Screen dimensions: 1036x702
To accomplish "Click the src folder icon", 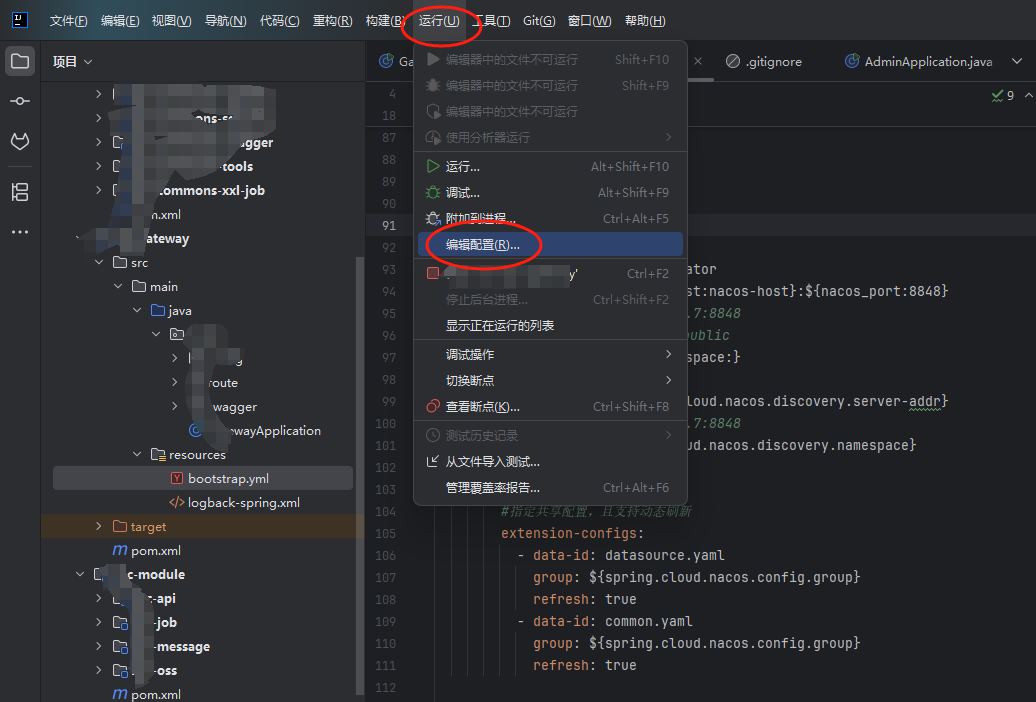I will click(120, 262).
